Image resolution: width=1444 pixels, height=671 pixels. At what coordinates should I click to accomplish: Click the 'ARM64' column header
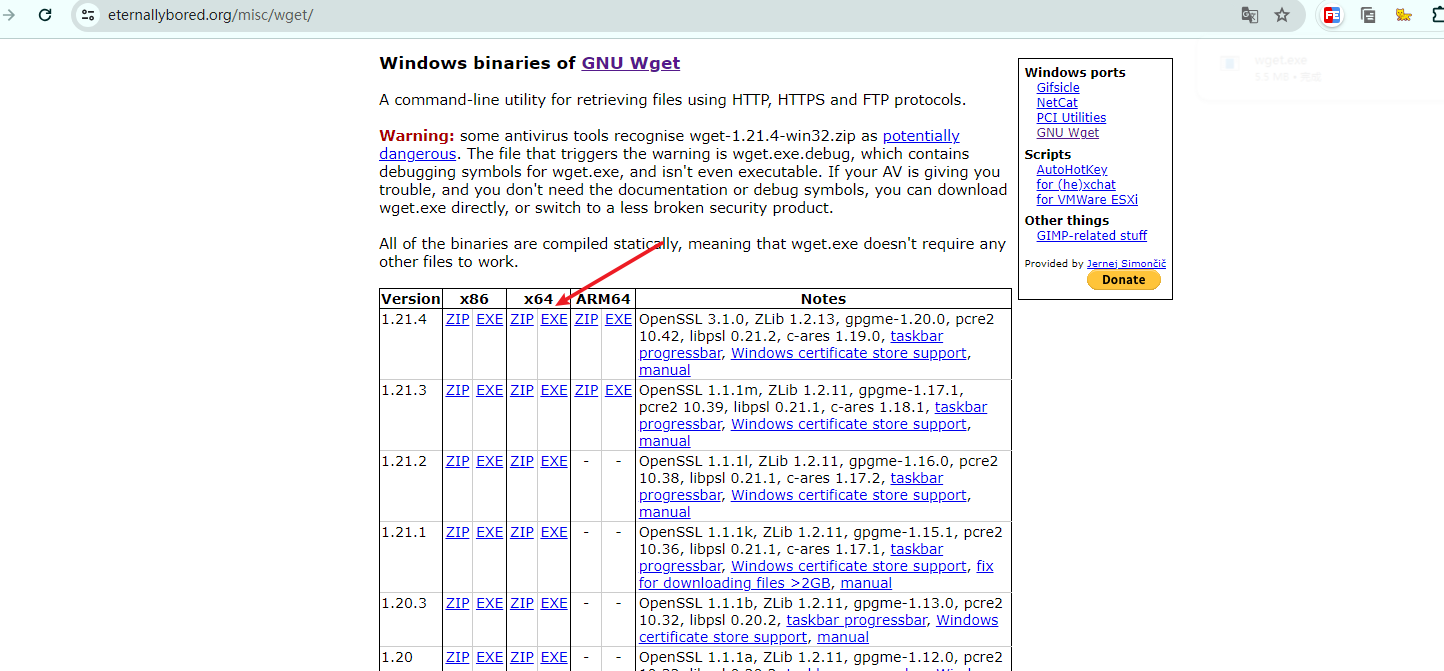pos(604,298)
